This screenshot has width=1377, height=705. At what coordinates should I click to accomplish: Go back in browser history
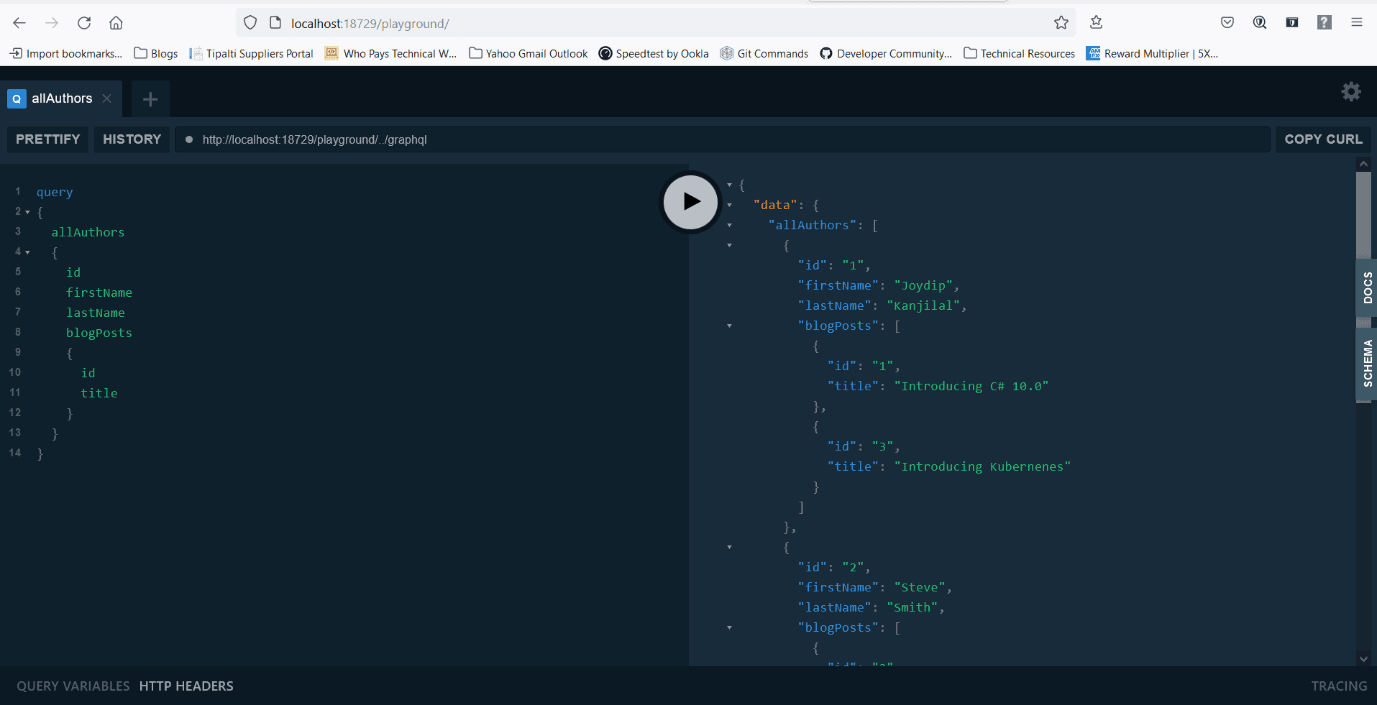19,22
